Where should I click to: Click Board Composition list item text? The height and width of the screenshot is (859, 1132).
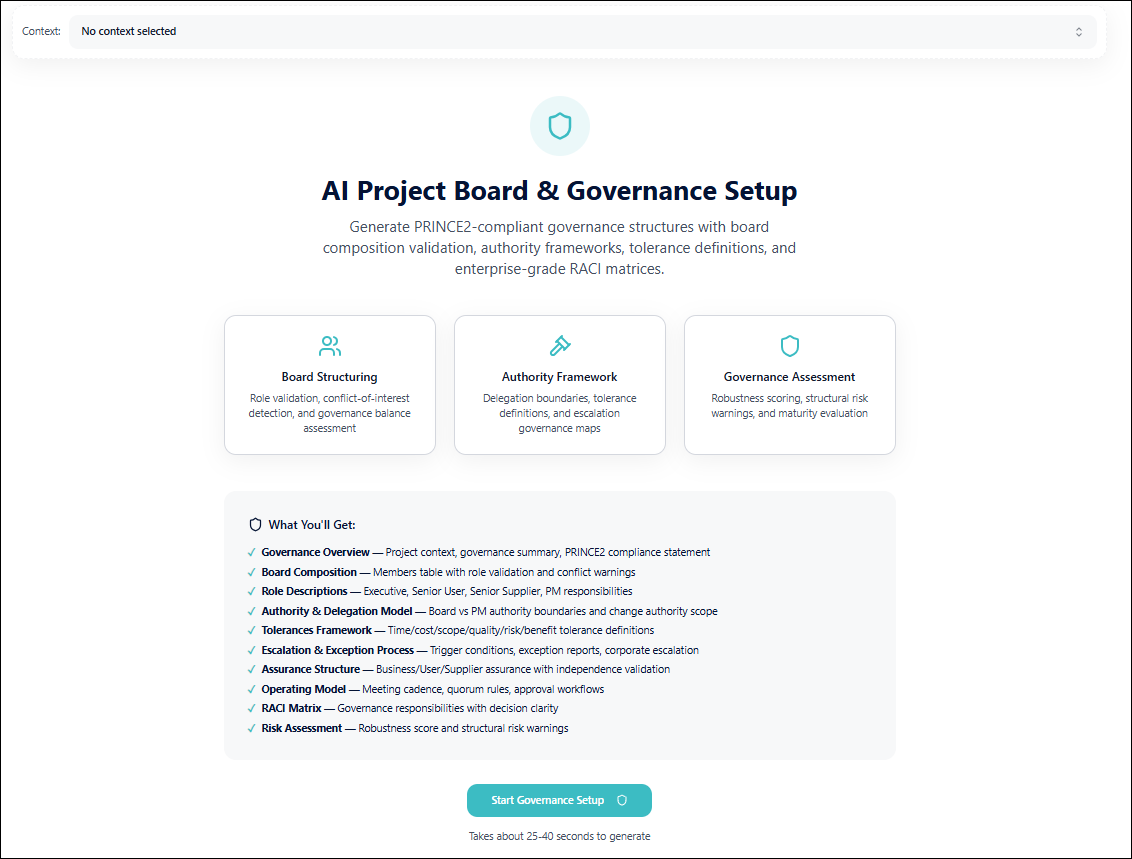tap(448, 572)
